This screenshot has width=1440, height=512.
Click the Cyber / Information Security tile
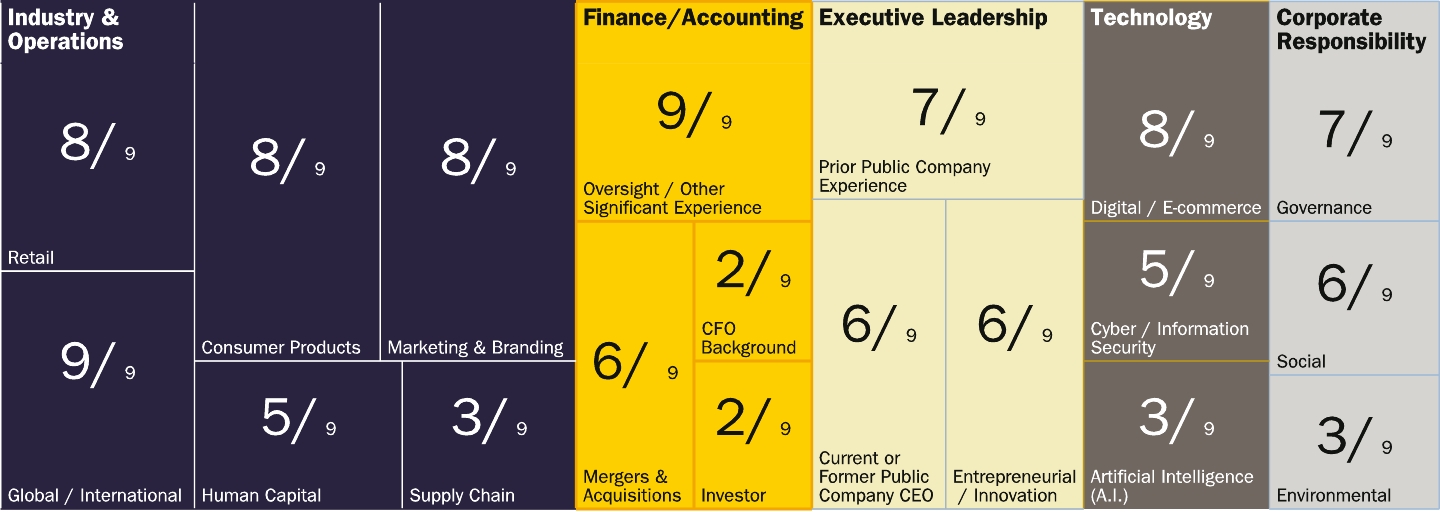click(1176, 290)
